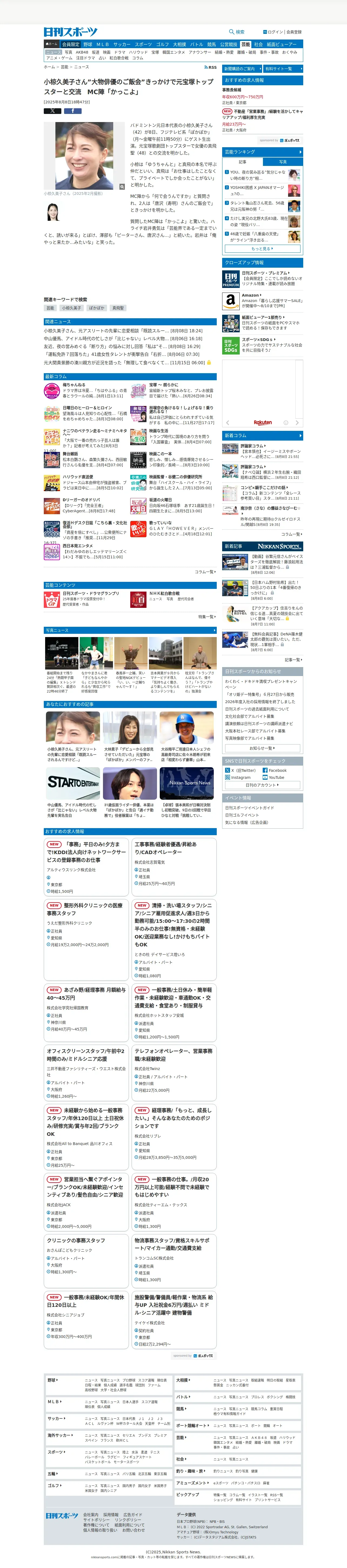This screenshot has height=1568, width=347.
Task: Open the 日刊のアカウント button
Action: tap(262, 785)
